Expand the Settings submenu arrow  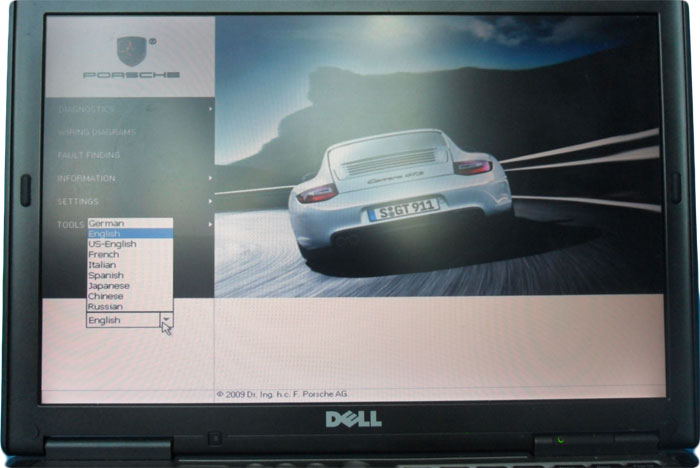(210, 201)
